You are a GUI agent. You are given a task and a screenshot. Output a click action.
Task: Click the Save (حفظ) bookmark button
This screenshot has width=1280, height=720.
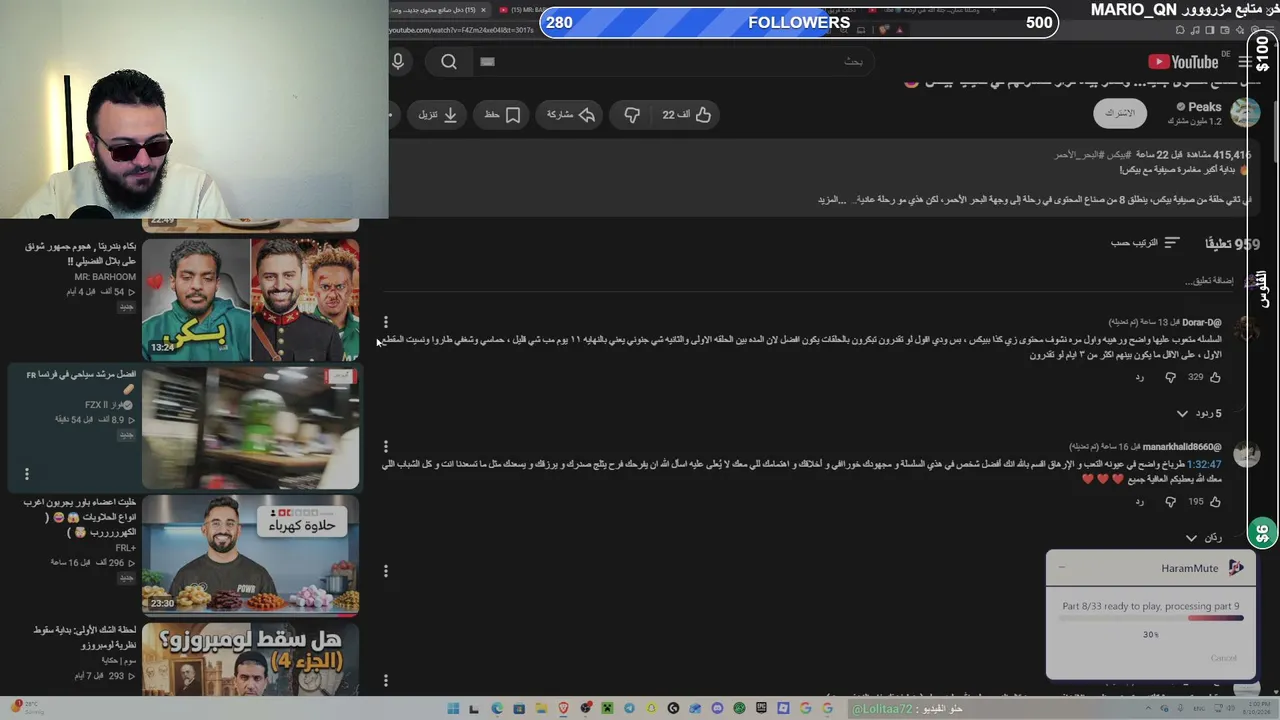pyautogui.click(x=503, y=115)
